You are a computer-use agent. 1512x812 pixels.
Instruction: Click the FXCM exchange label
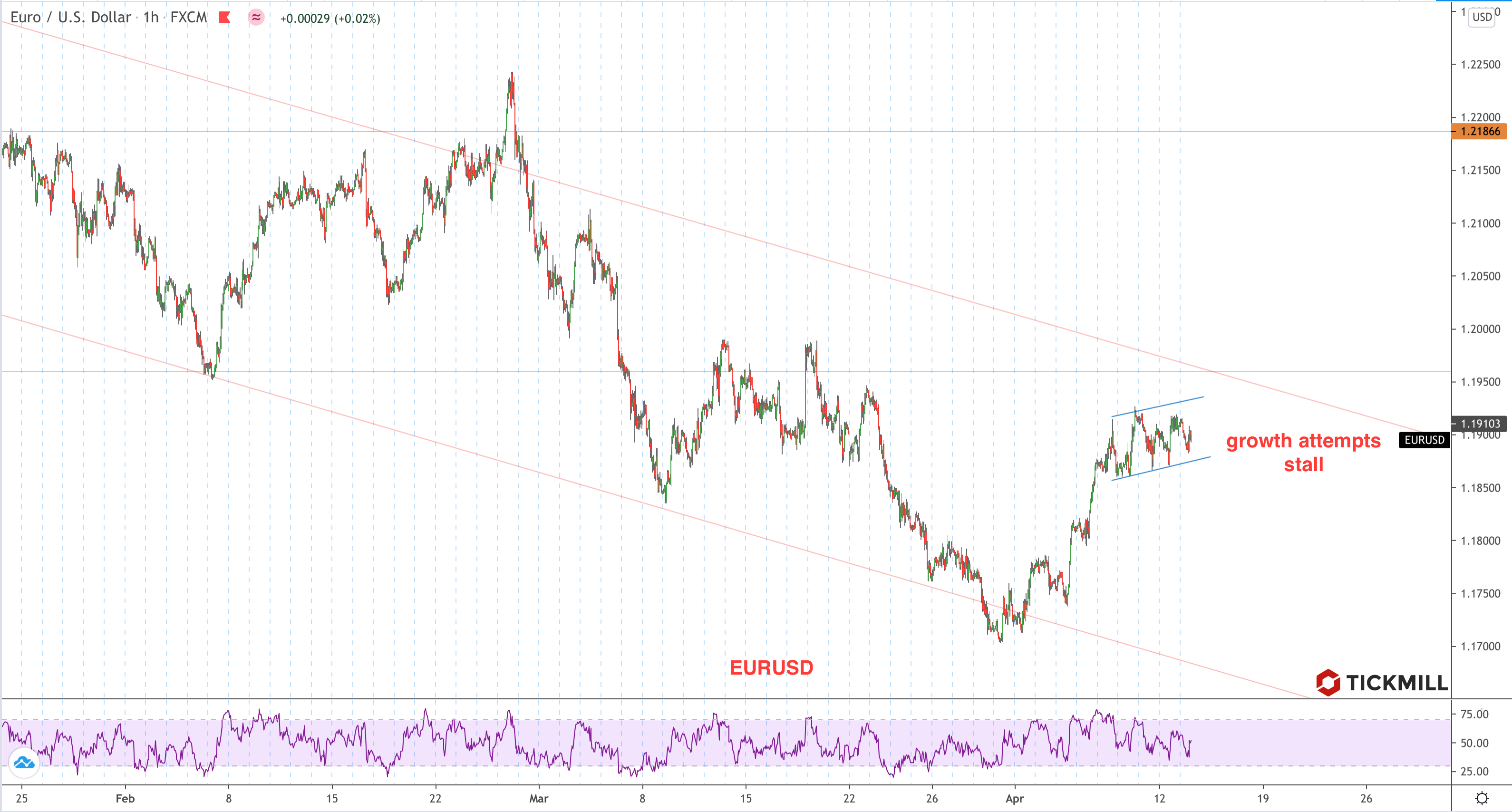(188, 18)
